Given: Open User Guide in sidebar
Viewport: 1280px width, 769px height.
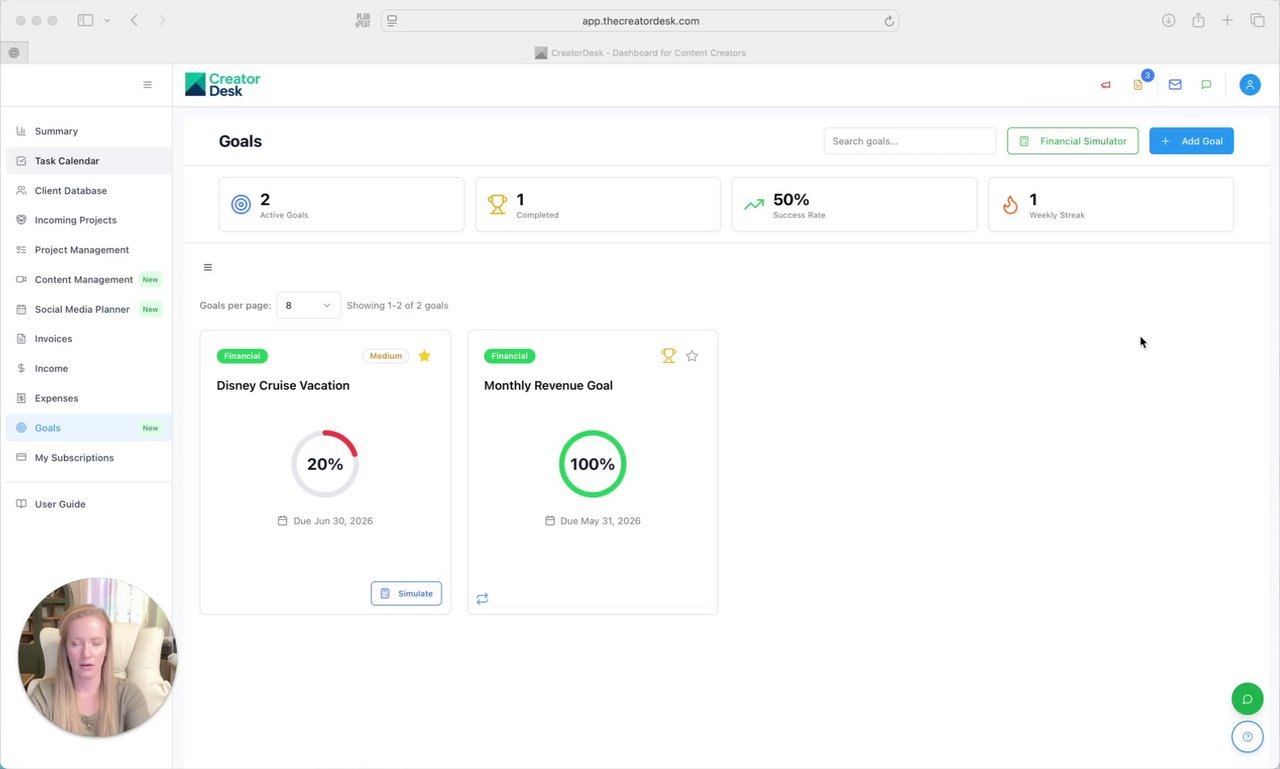Looking at the screenshot, I should (x=87, y=504).
